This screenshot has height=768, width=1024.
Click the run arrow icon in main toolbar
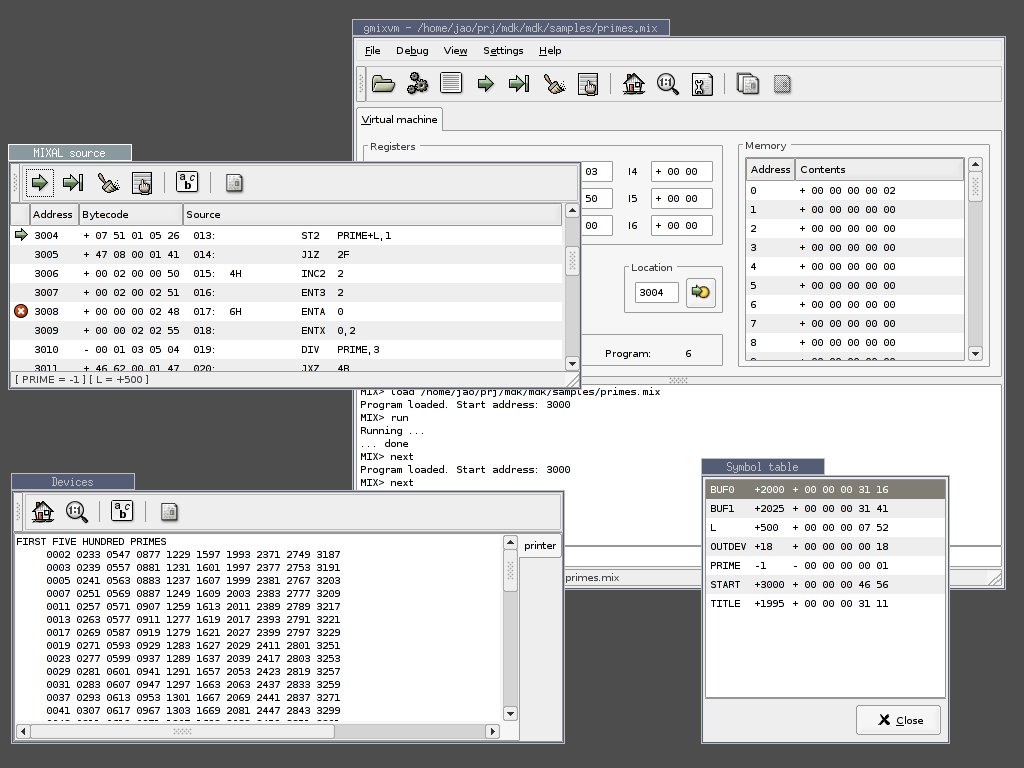tap(485, 84)
